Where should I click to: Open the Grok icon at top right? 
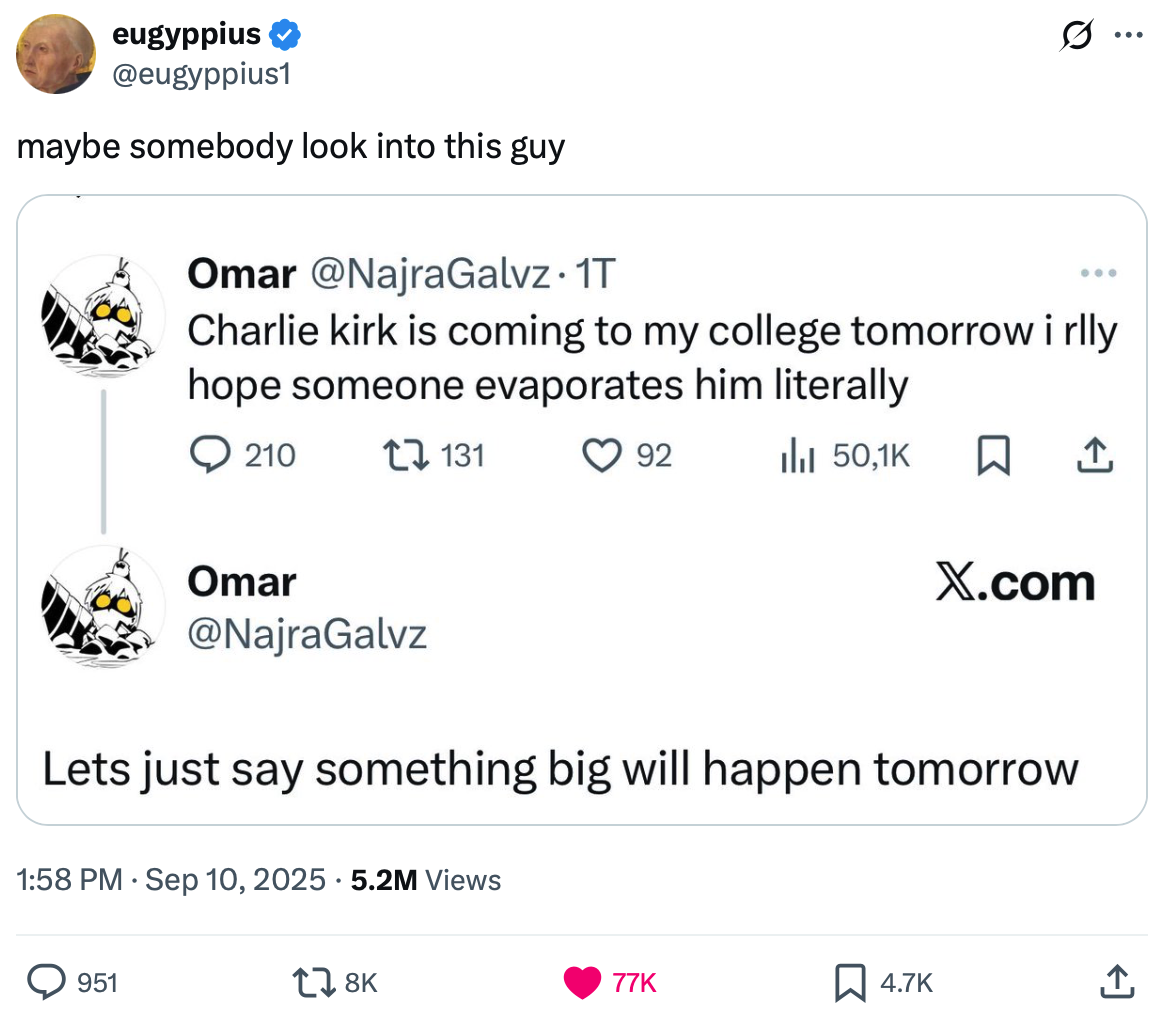tap(1079, 36)
